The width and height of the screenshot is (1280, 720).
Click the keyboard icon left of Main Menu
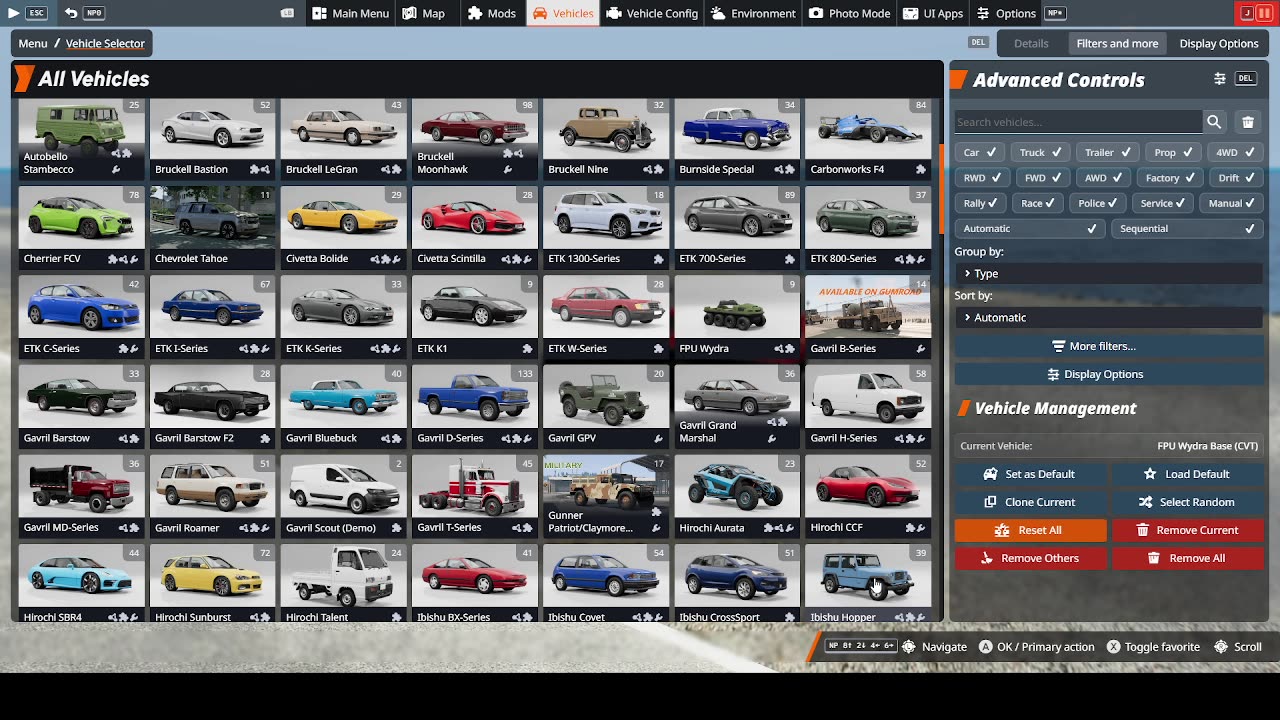pyautogui.click(x=287, y=13)
